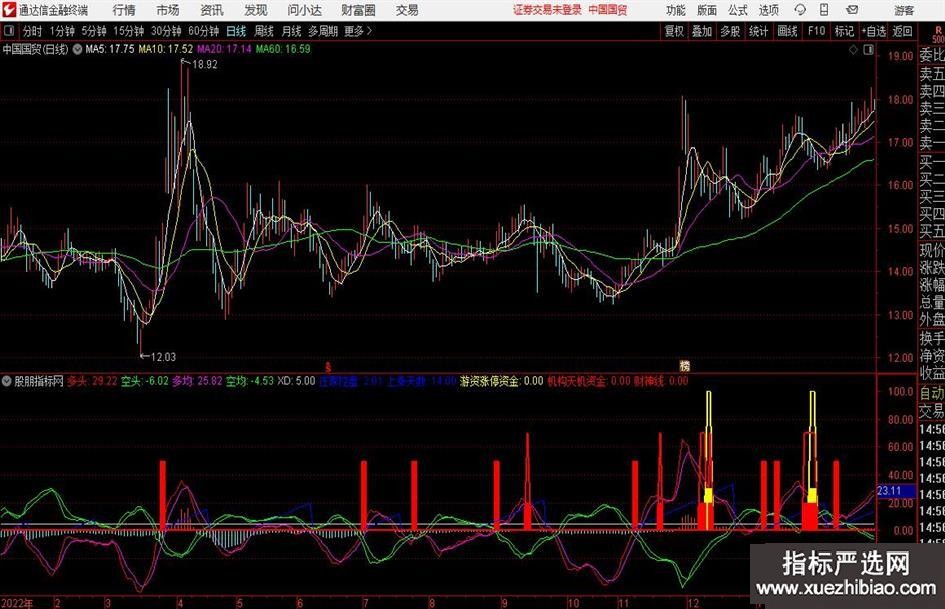Click the MA60: 16.59 label
The height and width of the screenshot is (609, 945).
[283, 49]
